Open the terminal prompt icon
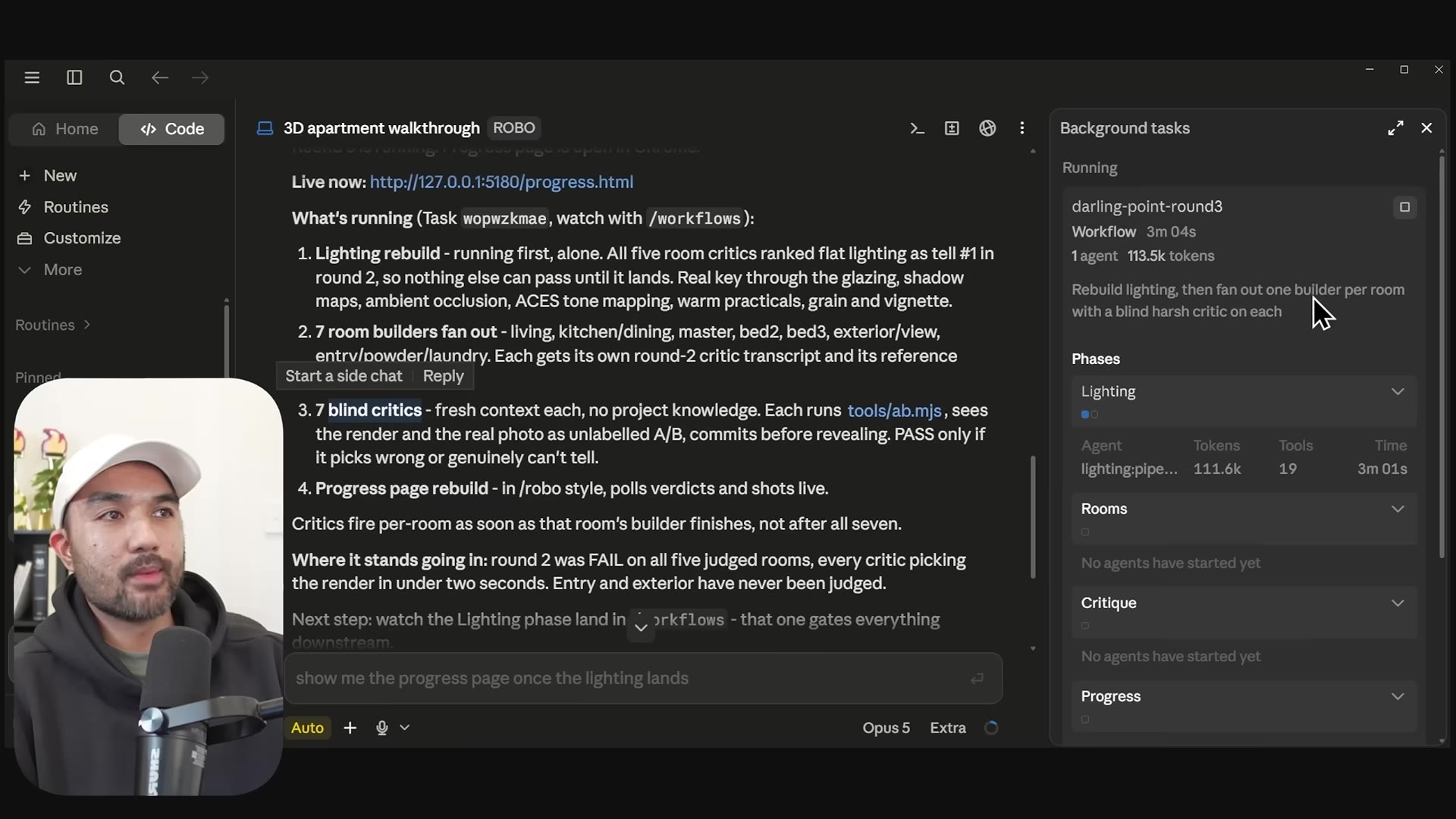This screenshot has height=819, width=1456. click(x=917, y=128)
